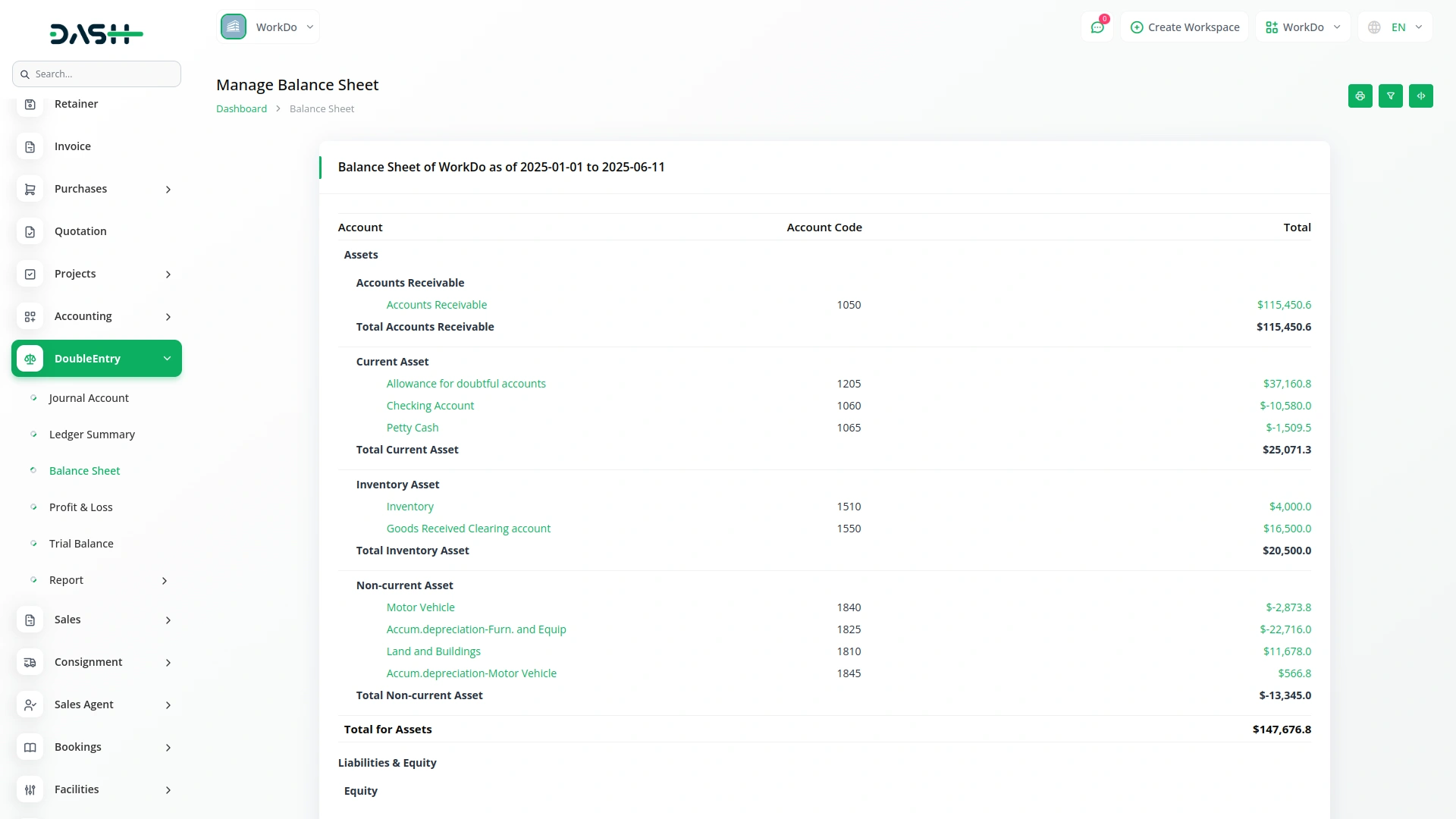
Task: Click the horizontal split view icon
Action: coord(1420,96)
